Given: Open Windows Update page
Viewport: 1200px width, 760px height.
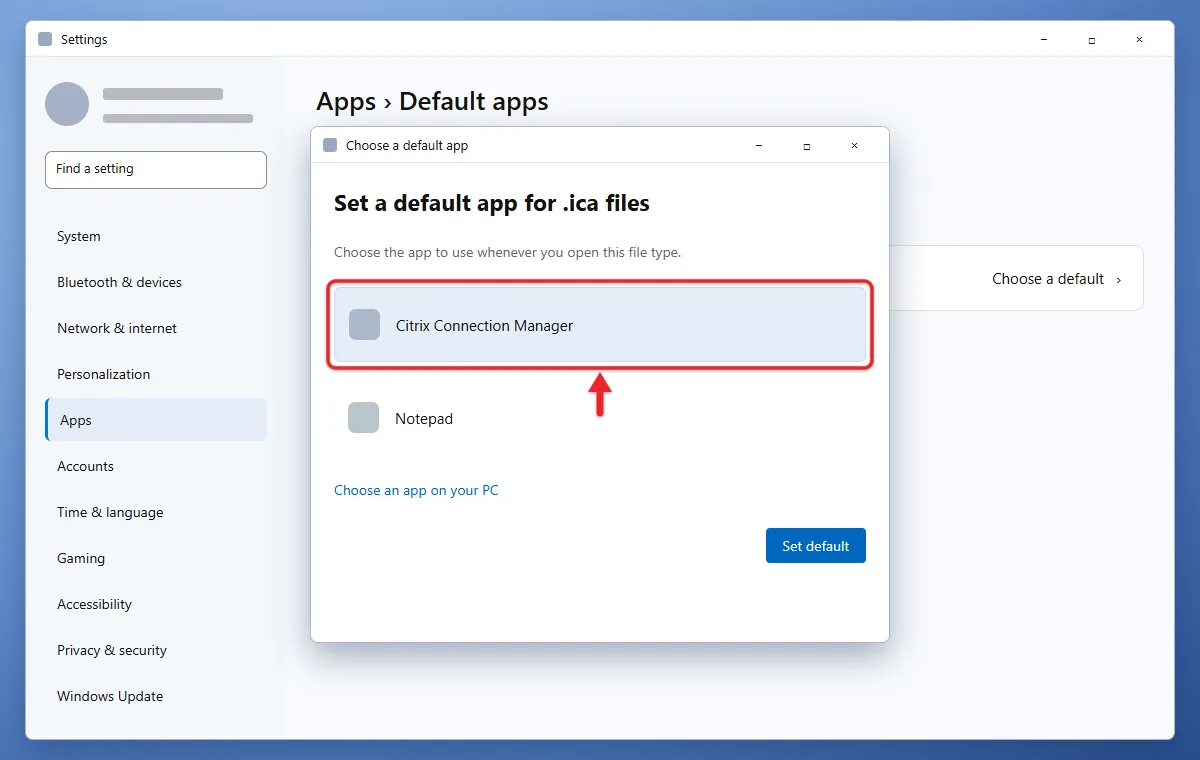Looking at the screenshot, I should tap(156, 697).
